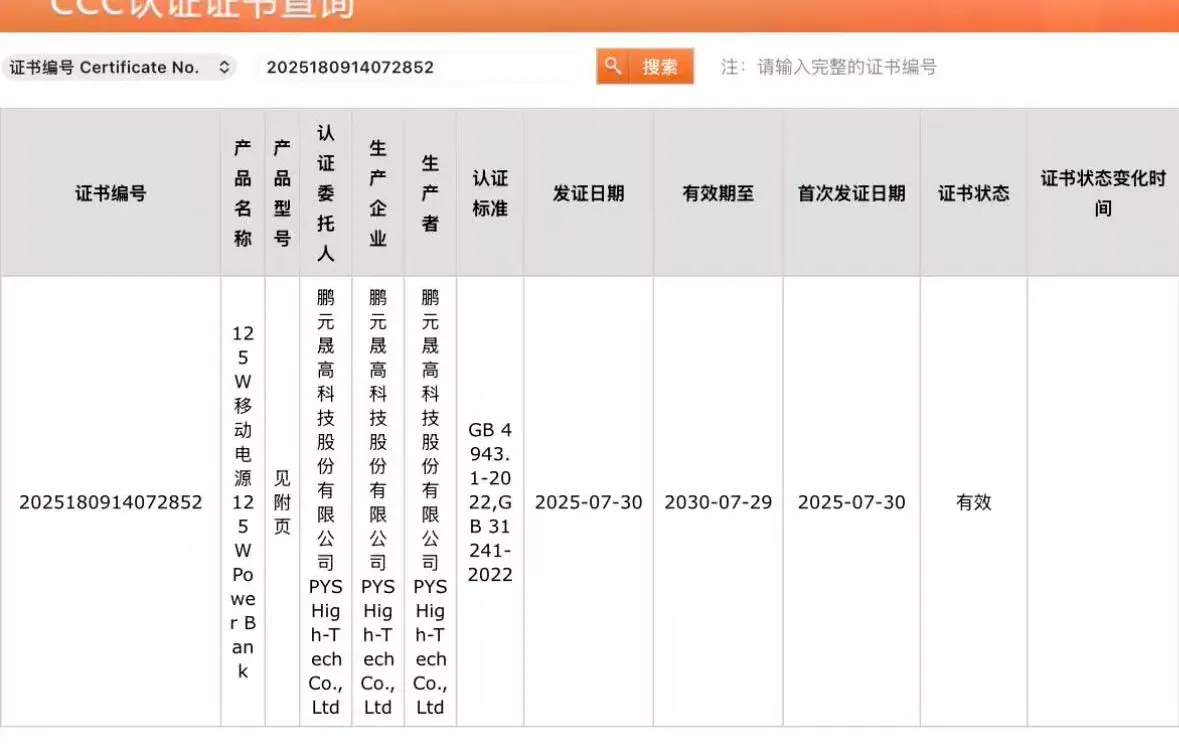Viewport: 1179px width, 754px height.
Task: Click the 证书状态 column header
Action: [973, 193]
